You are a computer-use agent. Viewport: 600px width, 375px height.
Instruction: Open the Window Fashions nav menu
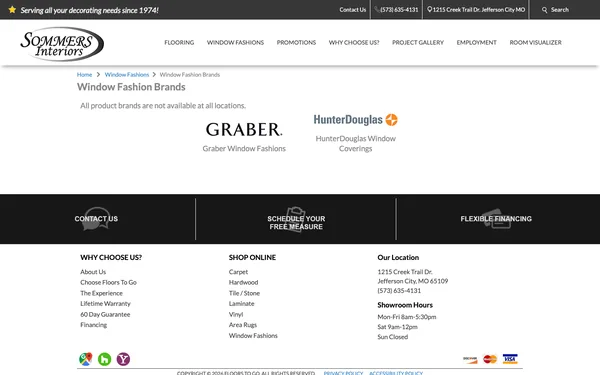pos(235,42)
